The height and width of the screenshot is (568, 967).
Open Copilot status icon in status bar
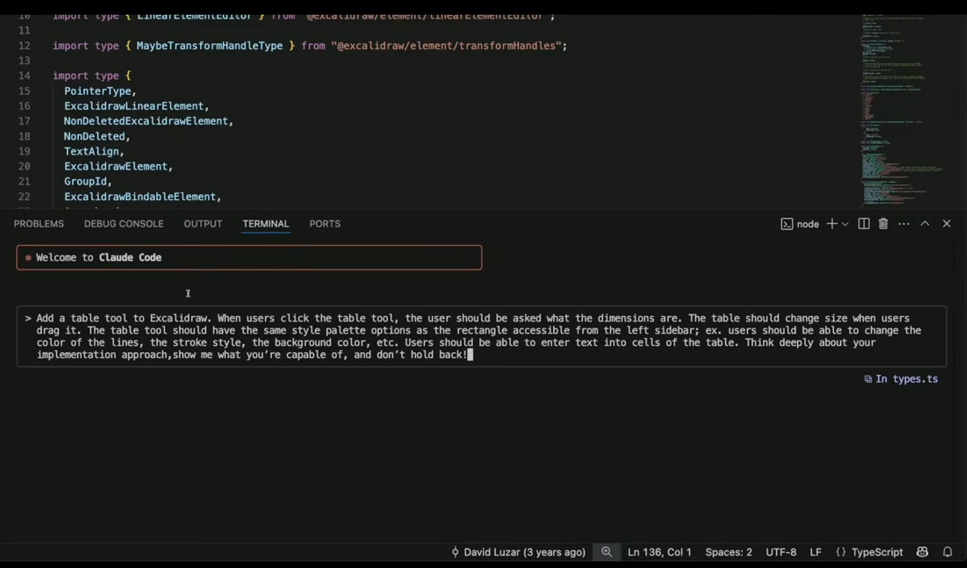pyautogui.click(x=922, y=552)
